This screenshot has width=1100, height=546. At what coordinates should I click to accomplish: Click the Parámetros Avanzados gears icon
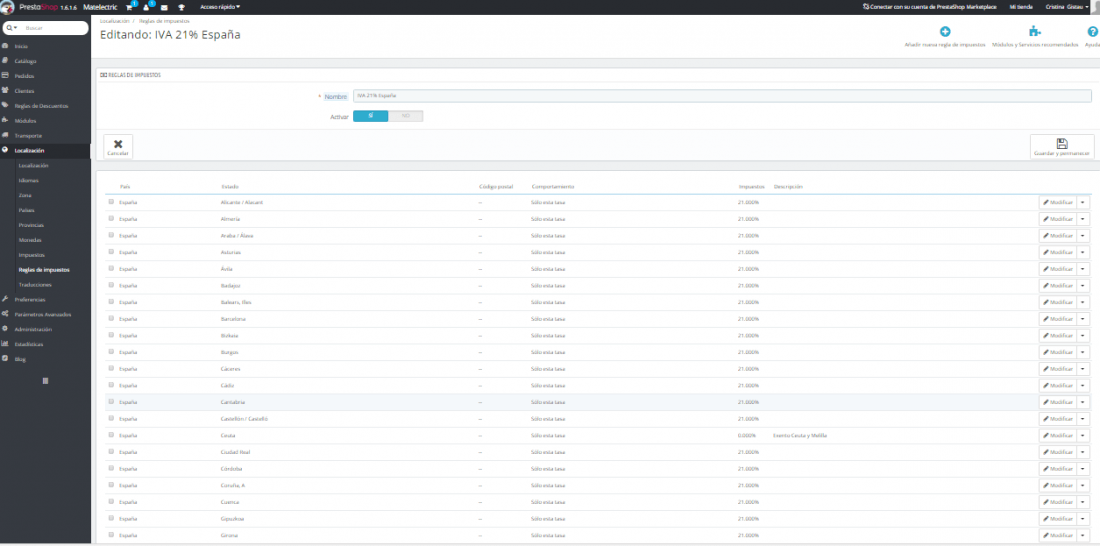(x=5, y=314)
